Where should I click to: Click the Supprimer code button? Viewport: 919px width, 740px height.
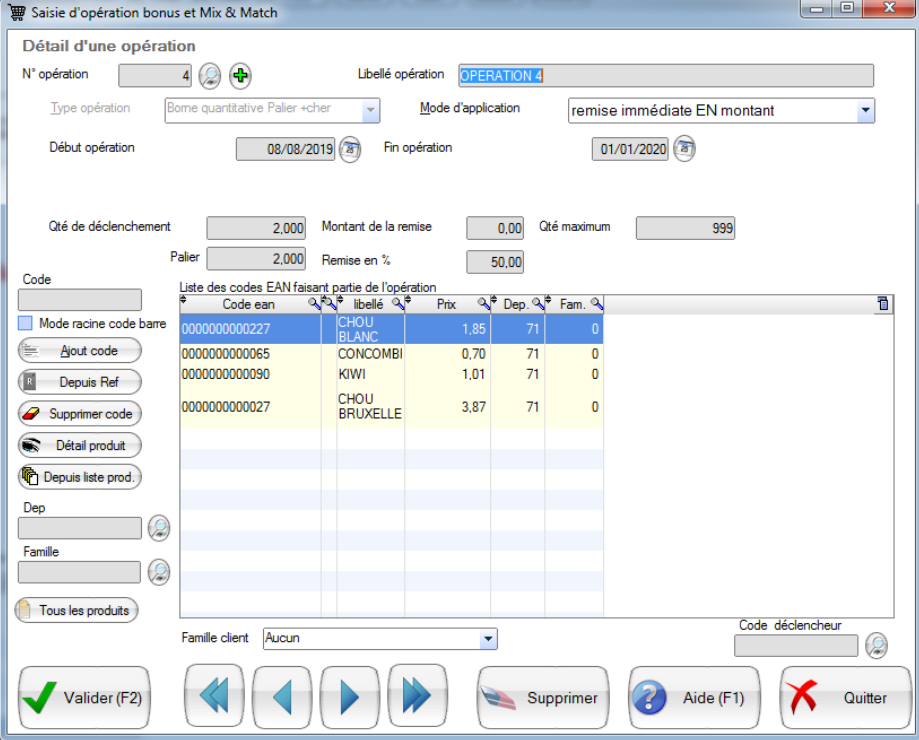click(x=80, y=414)
